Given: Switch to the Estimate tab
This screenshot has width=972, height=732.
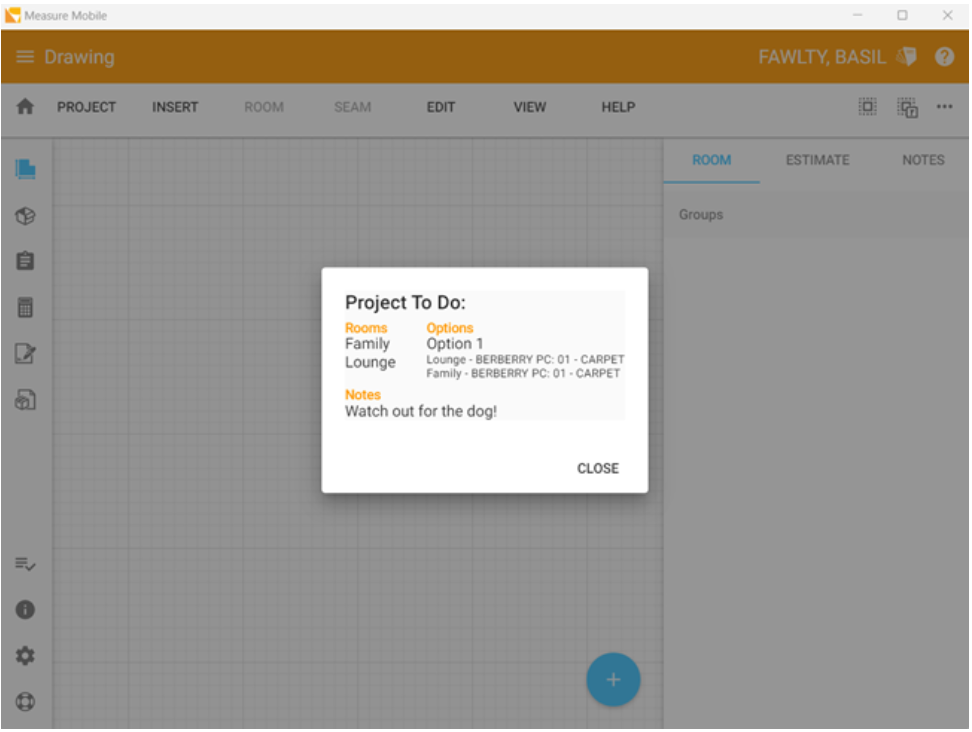Looking at the screenshot, I should coord(817,160).
